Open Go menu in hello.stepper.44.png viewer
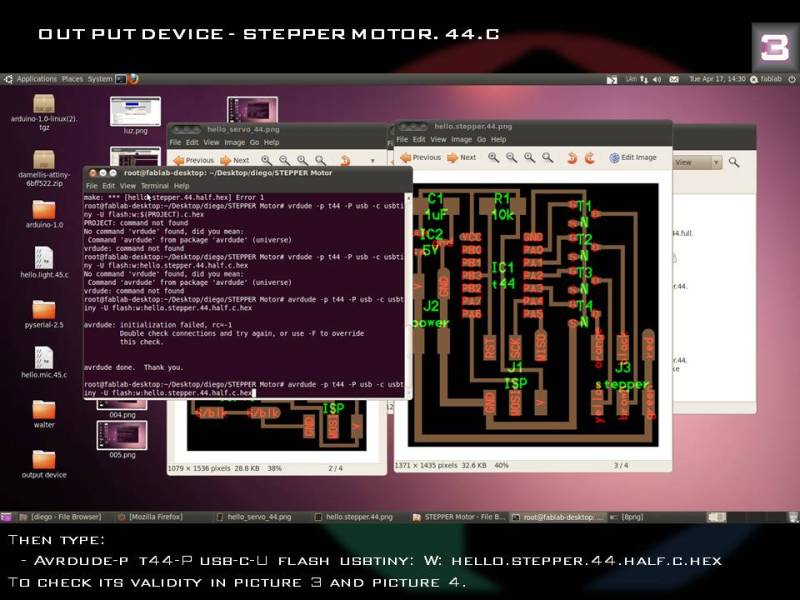This screenshot has height=600, width=800. pos(481,139)
